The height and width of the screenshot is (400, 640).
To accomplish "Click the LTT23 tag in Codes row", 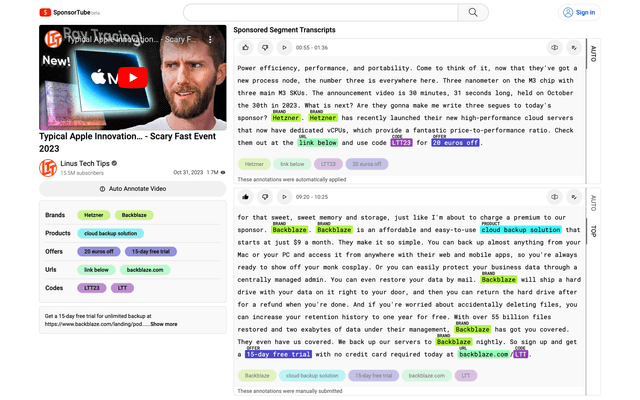I will coord(92,288).
